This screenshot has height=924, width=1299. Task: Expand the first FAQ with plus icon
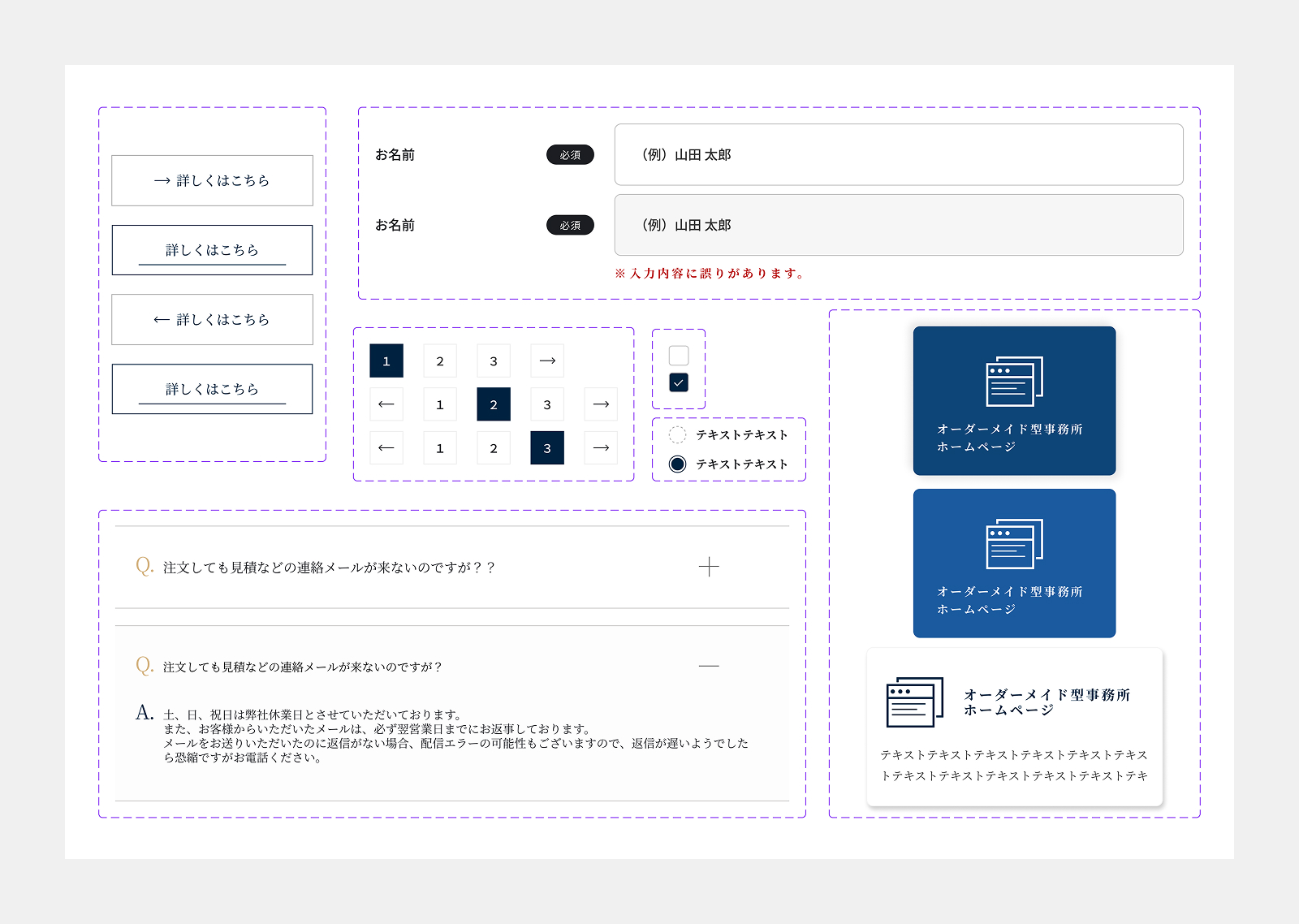tap(709, 567)
